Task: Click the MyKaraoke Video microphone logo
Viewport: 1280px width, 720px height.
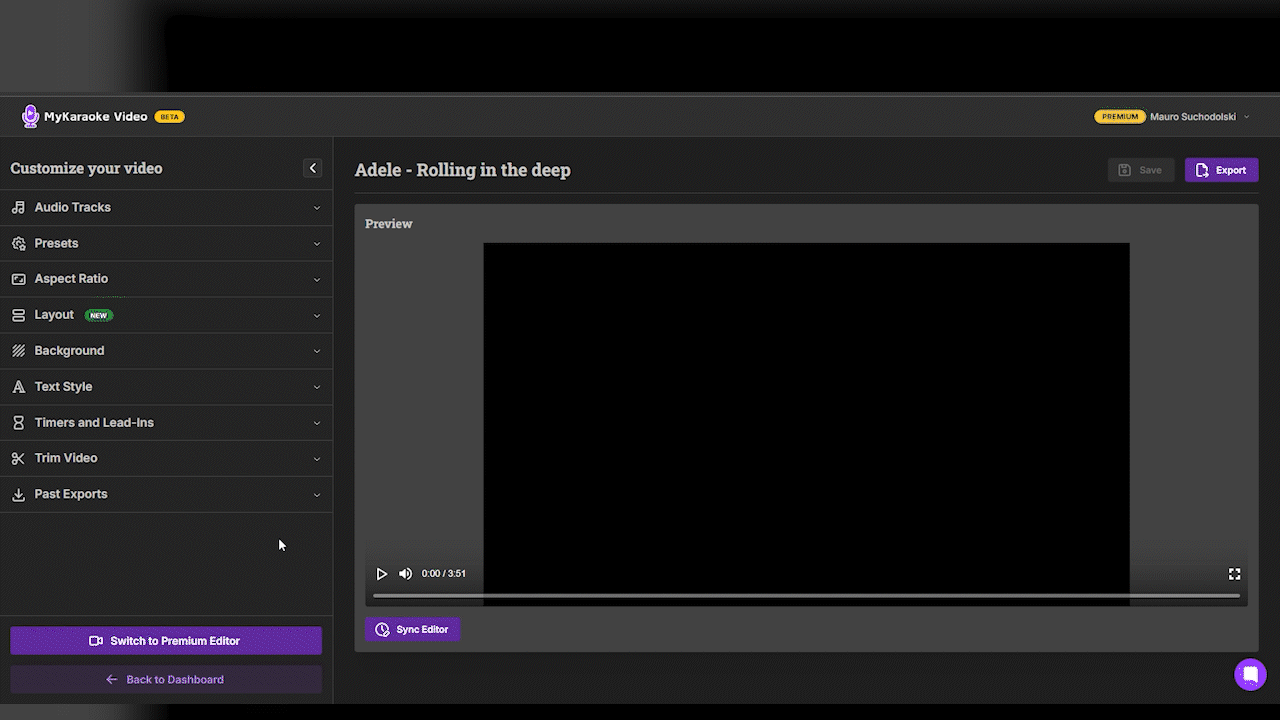Action: coord(30,116)
